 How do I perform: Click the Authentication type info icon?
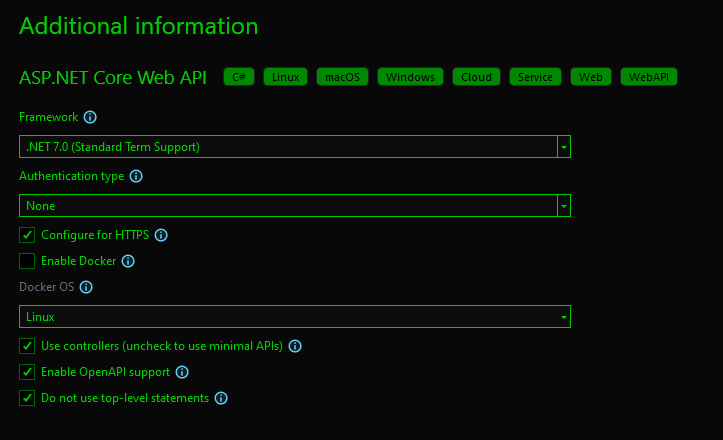click(137, 176)
